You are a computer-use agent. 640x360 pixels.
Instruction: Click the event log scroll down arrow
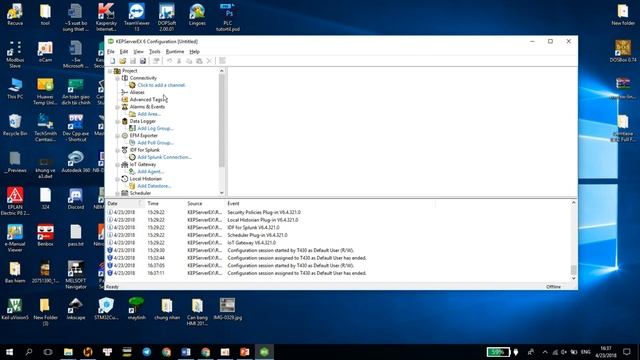click(x=573, y=278)
